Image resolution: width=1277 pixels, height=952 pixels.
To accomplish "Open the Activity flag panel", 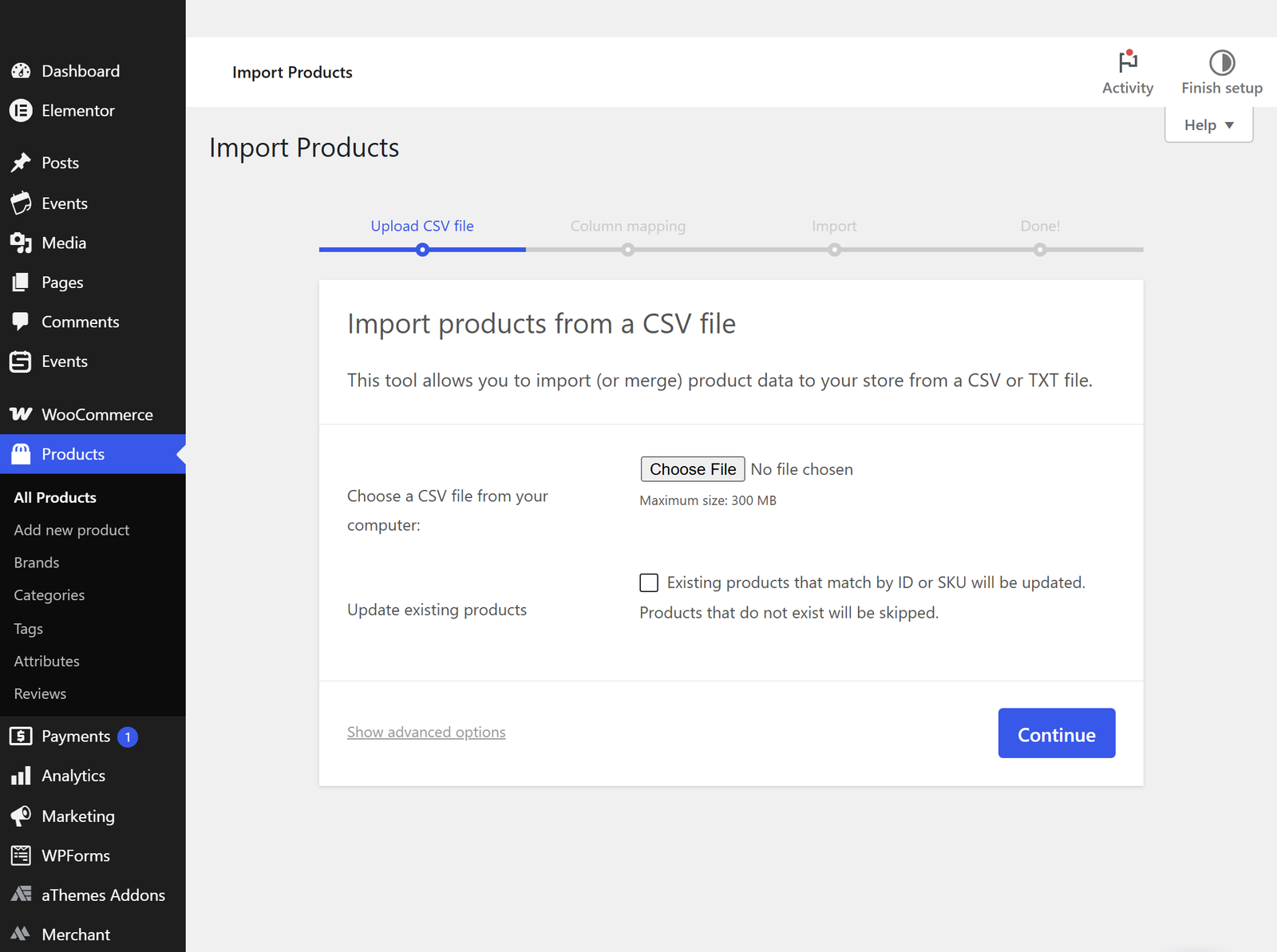I will point(1128,72).
